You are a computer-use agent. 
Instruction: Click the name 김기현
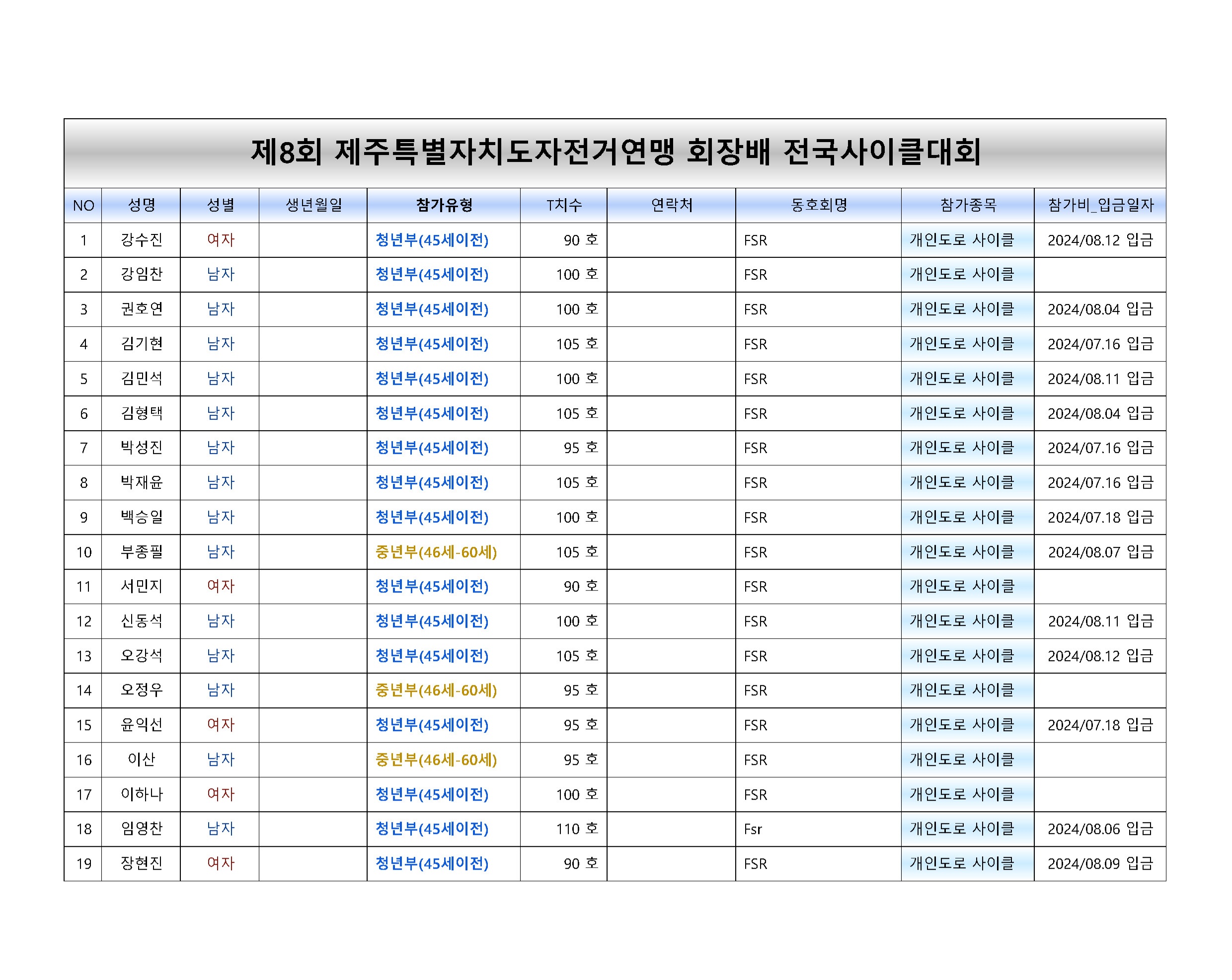pyautogui.click(x=141, y=344)
